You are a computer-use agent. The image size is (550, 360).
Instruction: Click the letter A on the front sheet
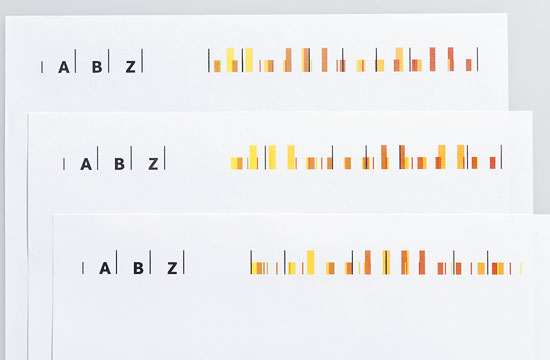click(x=105, y=268)
